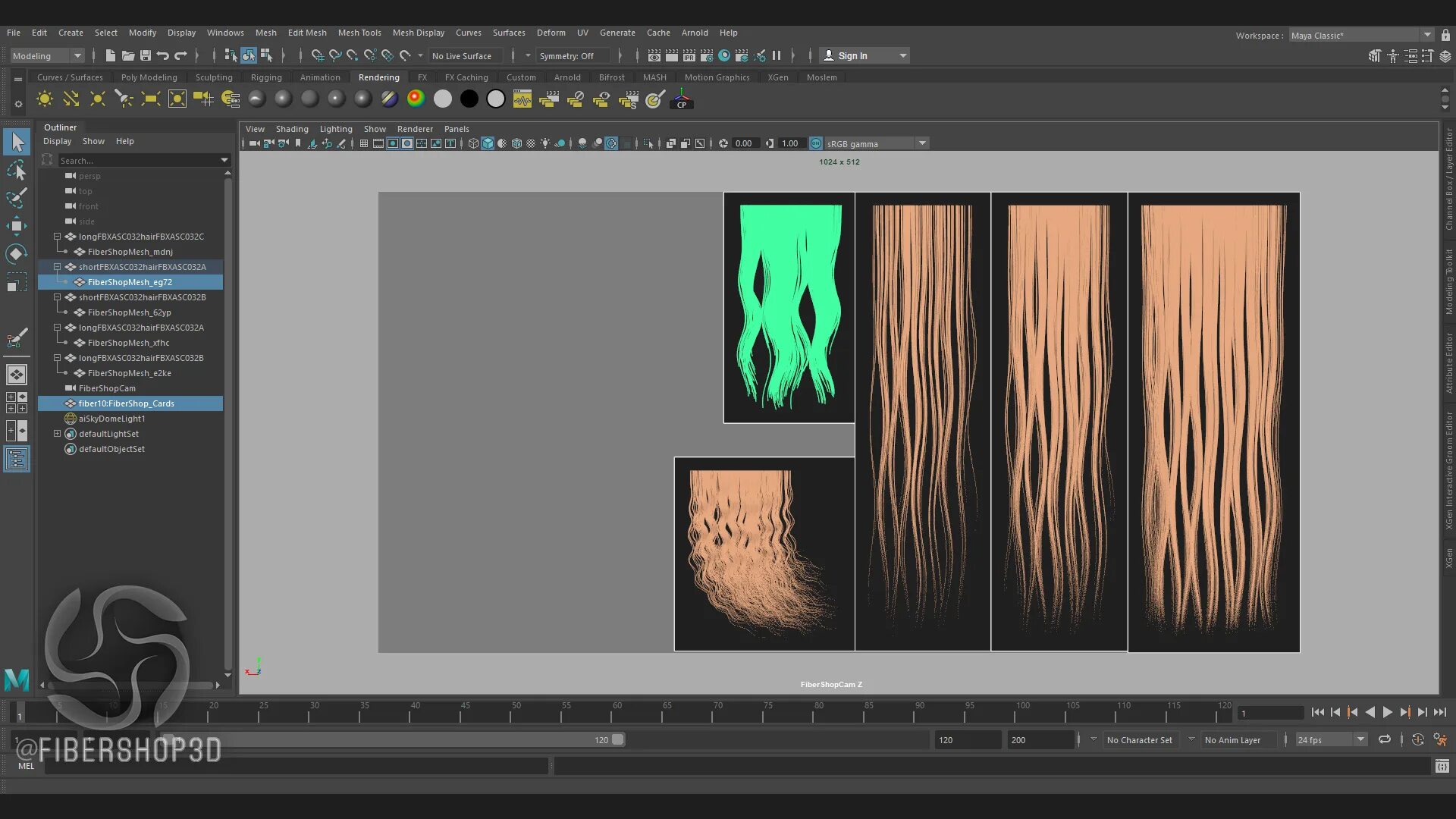The image size is (1456, 819).
Task: Click the time range slider handle
Action: 617,739
